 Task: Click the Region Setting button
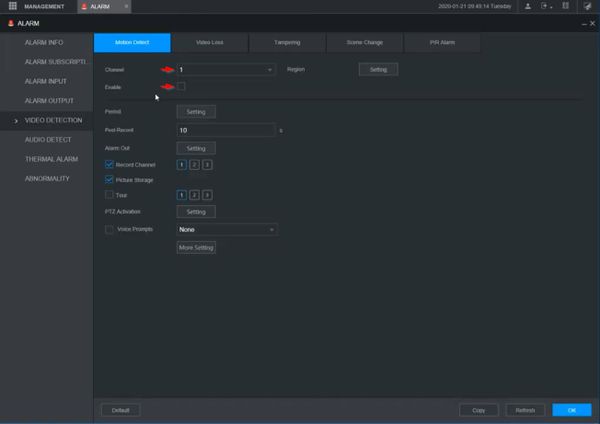378,70
